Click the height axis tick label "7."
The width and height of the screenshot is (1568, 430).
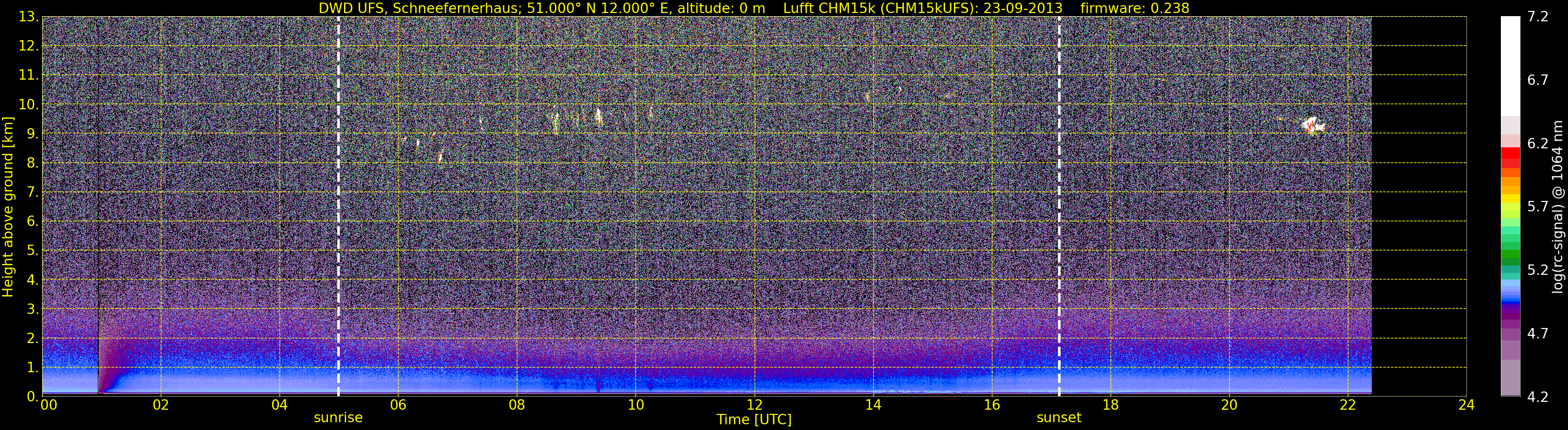point(33,193)
